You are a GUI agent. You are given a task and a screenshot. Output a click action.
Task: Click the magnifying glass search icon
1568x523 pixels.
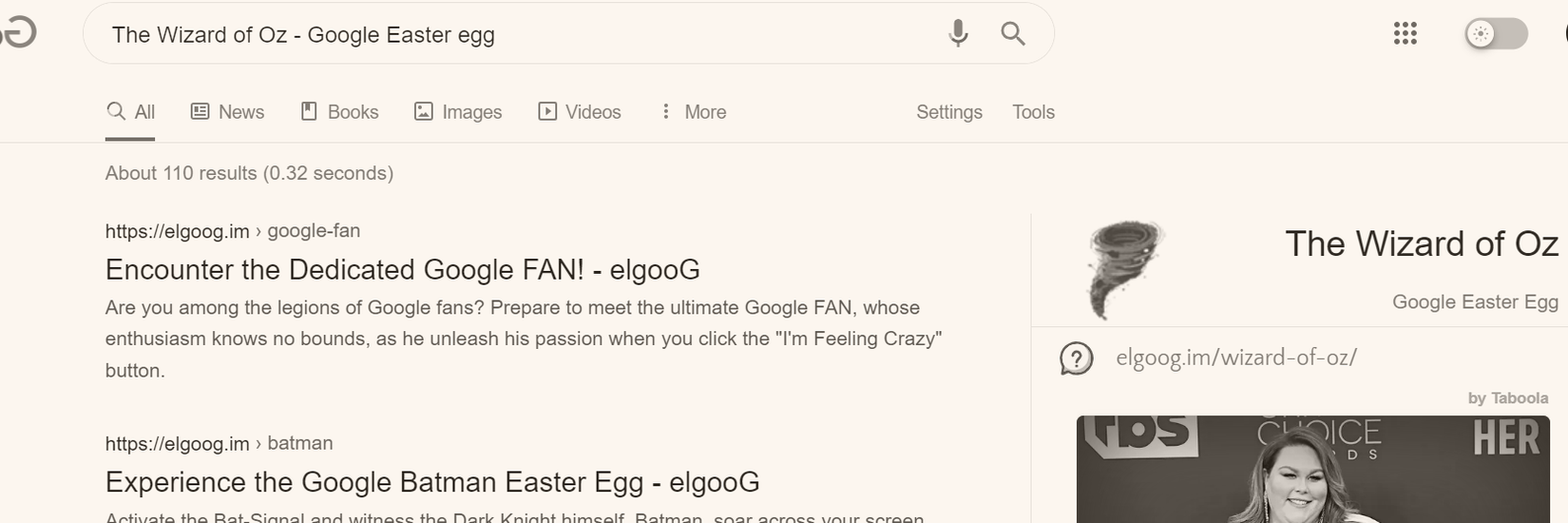pos(1013,34)
